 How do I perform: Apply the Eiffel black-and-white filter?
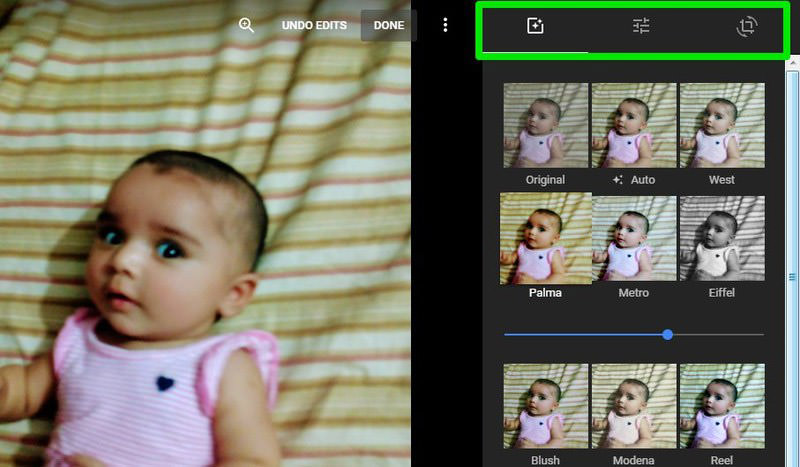click(722, 238)
